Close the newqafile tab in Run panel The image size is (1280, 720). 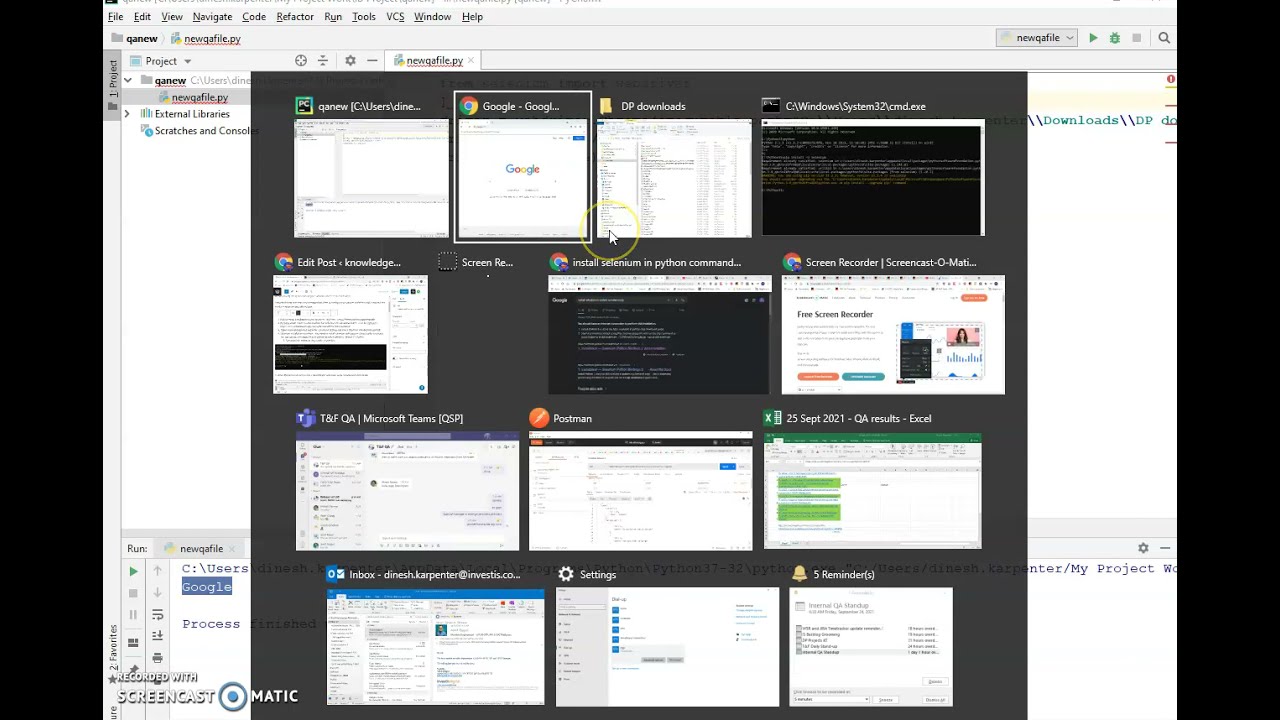pyautogui.click(x=232, y=549)
